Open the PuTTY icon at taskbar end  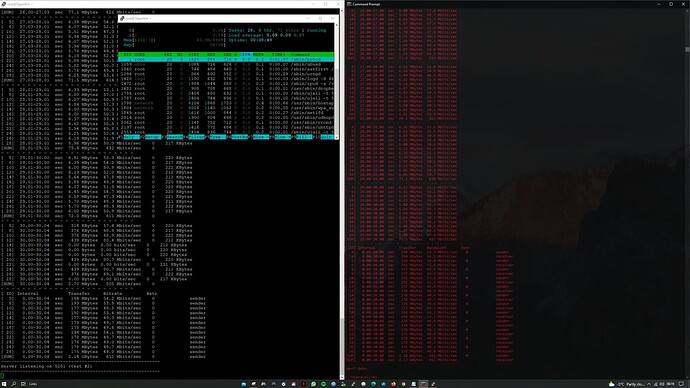click(x=433, y=384)
